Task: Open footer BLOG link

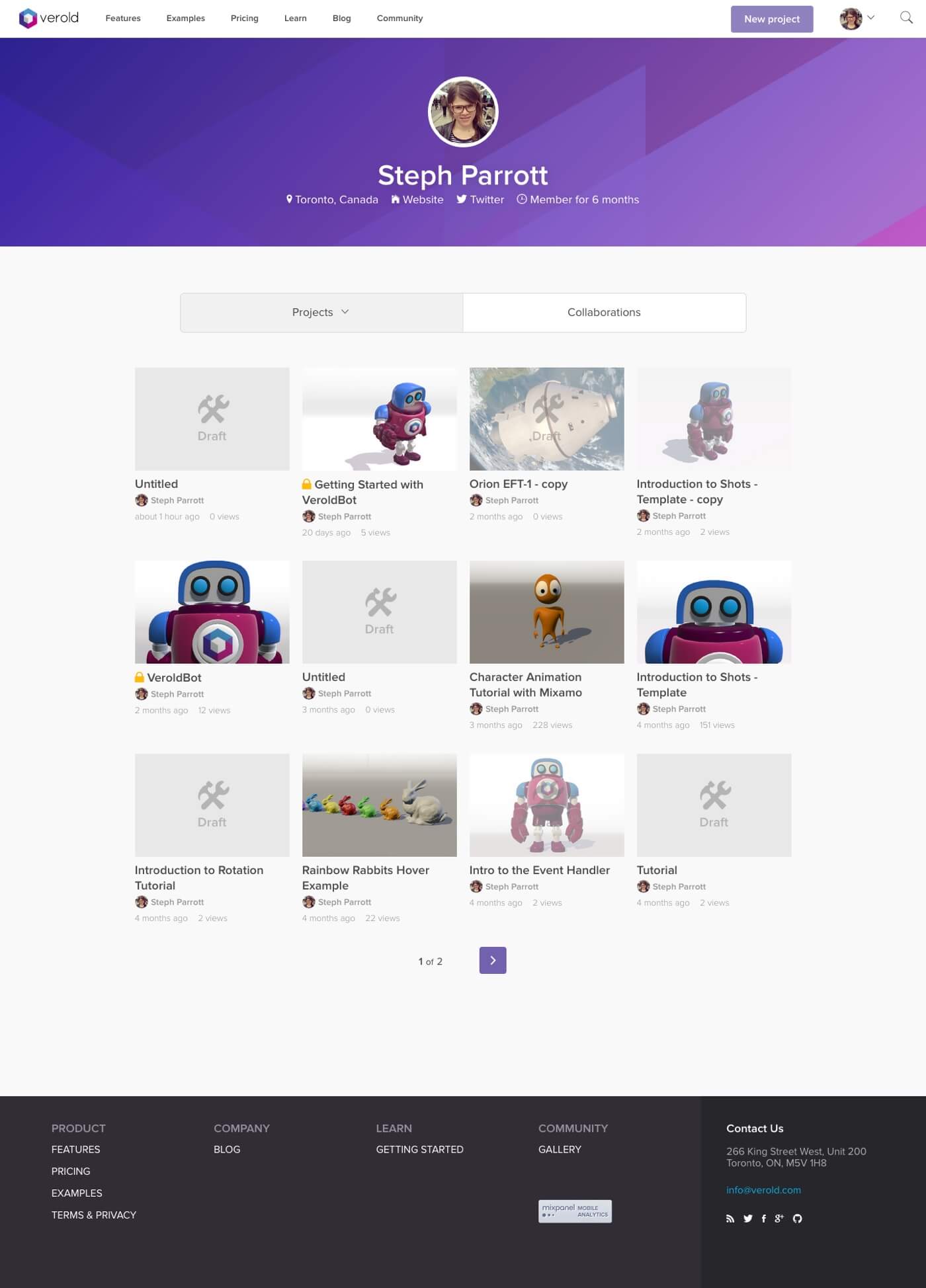Action: pos(227,1150)
